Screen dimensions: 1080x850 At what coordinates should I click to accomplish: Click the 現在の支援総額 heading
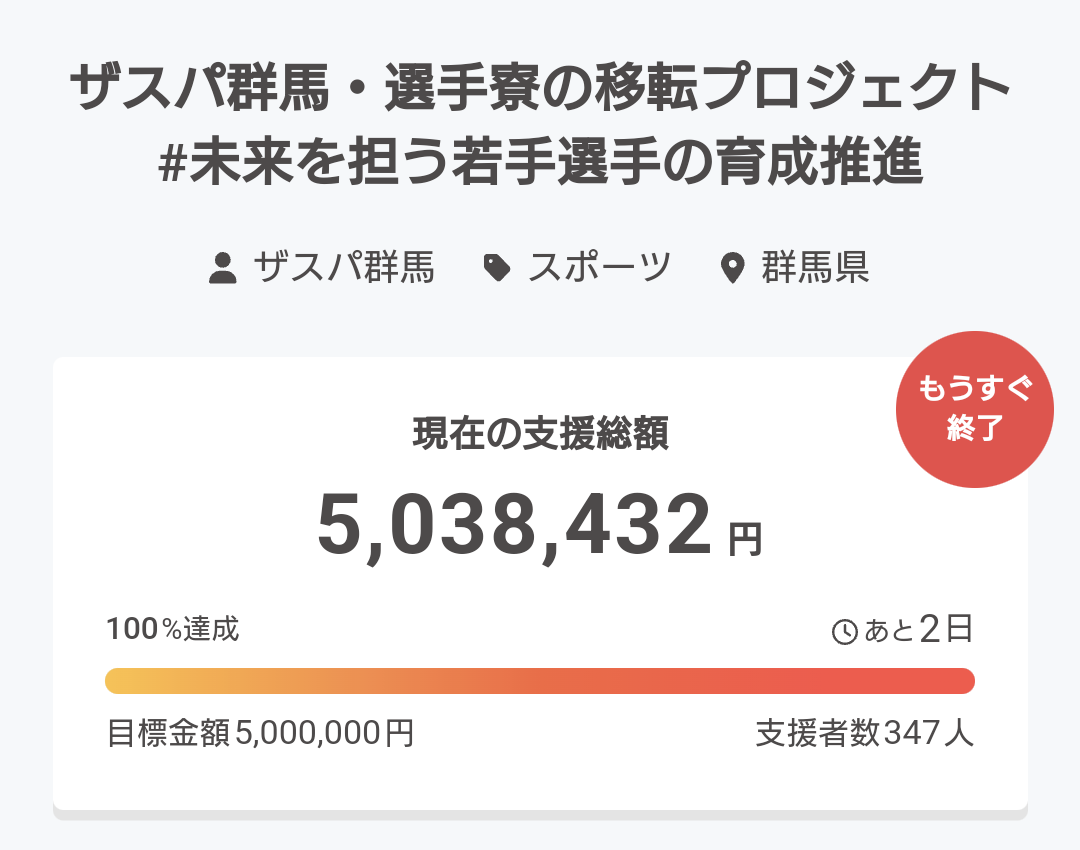pos(540,433)
